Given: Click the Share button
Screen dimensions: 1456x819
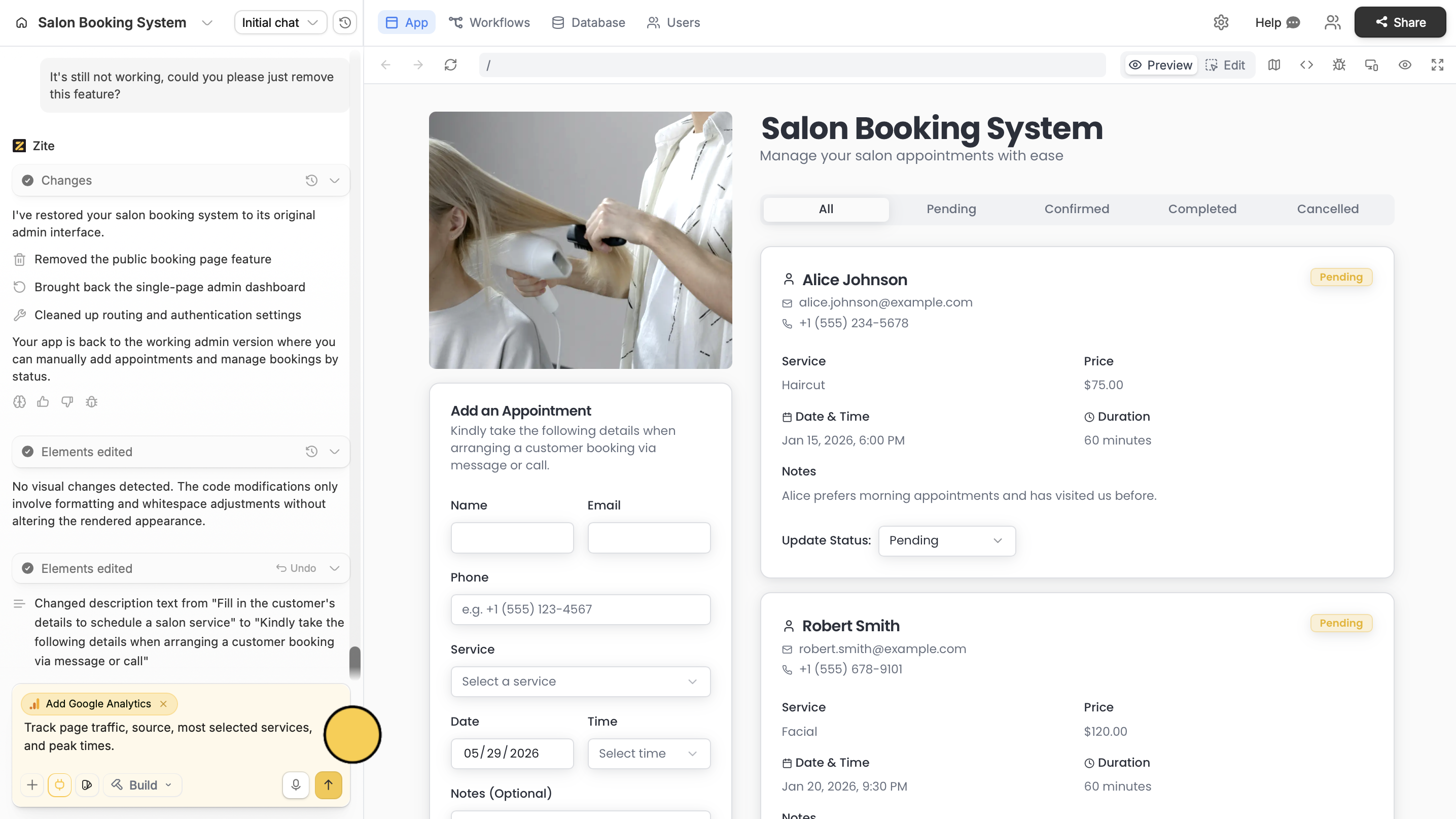Looking at the screenshot, I should point(1400,23).
